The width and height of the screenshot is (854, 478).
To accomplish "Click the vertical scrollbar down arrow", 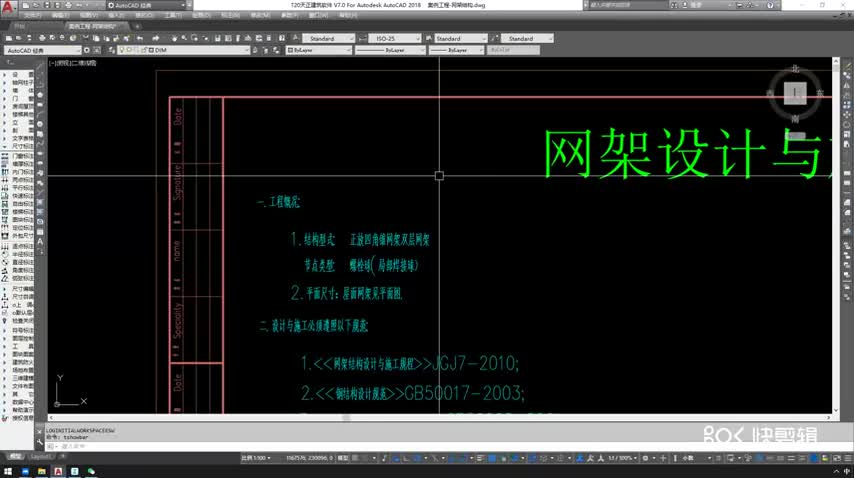I will click(x=836, y=410).
